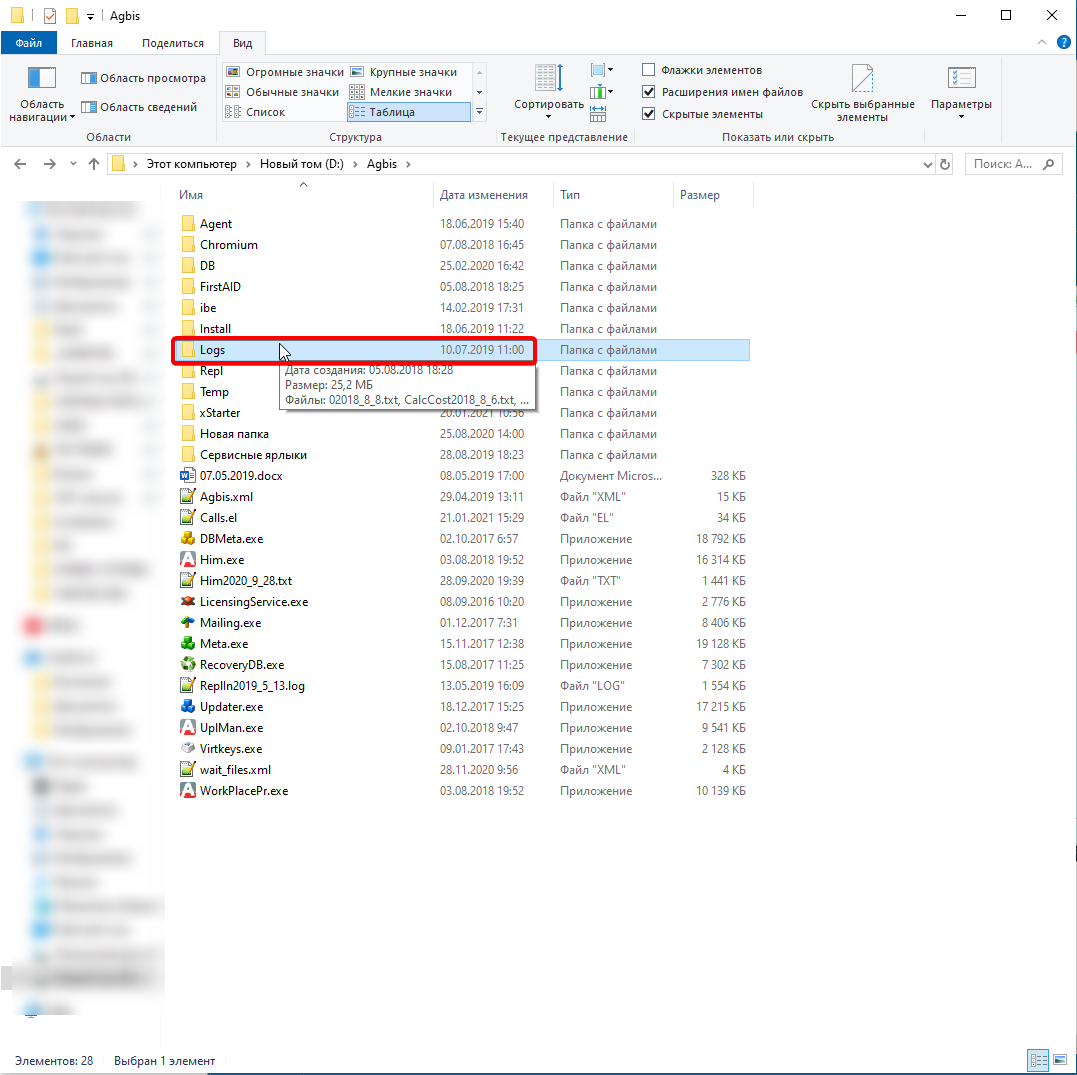Select Medium icons (Обычные значки) view
The image size is (1077, 1075).
pos(282,92)
